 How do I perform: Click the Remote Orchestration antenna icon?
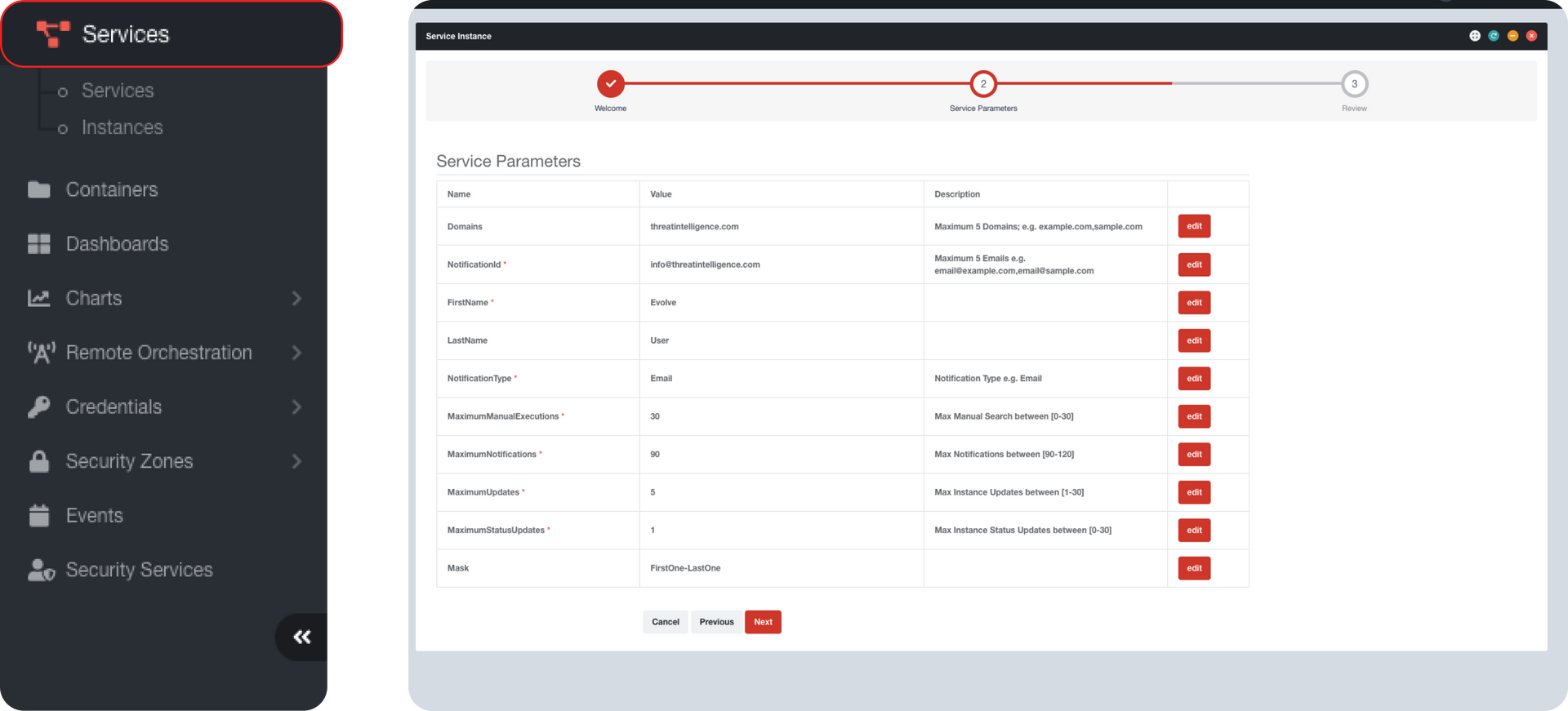(x=41, y=353)
